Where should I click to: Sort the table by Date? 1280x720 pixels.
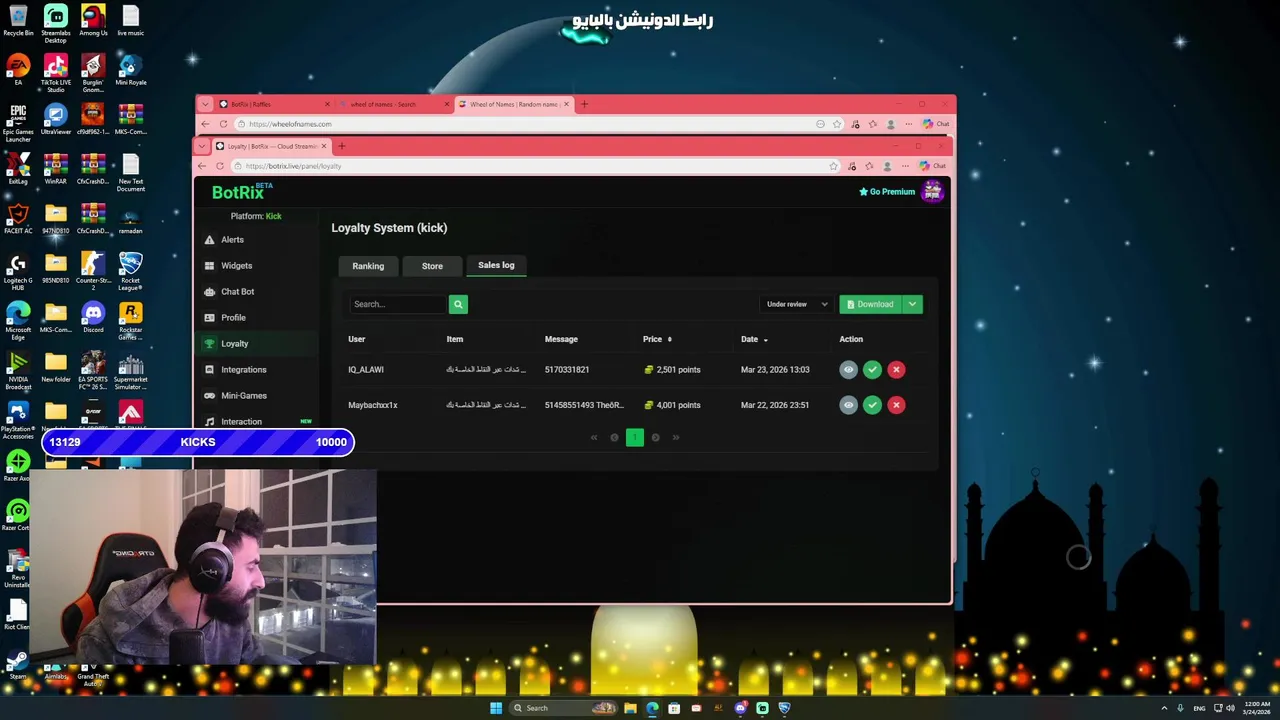pyautogui.click(x=754, y=339)
